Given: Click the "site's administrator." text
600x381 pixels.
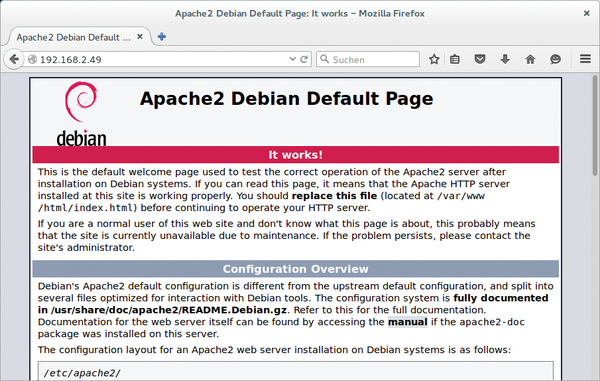Looking at the screenshot, I should pyautogui.click(x=86, y=247).
